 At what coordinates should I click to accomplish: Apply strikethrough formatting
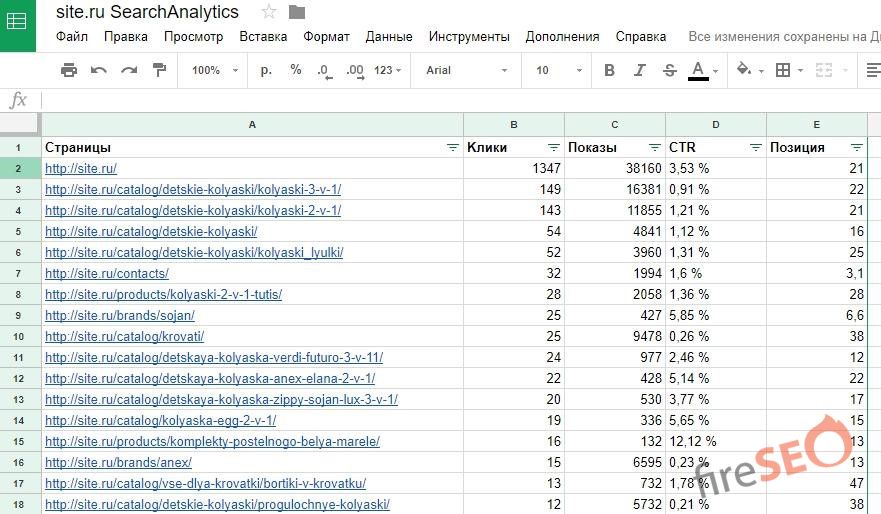point(668,70)
